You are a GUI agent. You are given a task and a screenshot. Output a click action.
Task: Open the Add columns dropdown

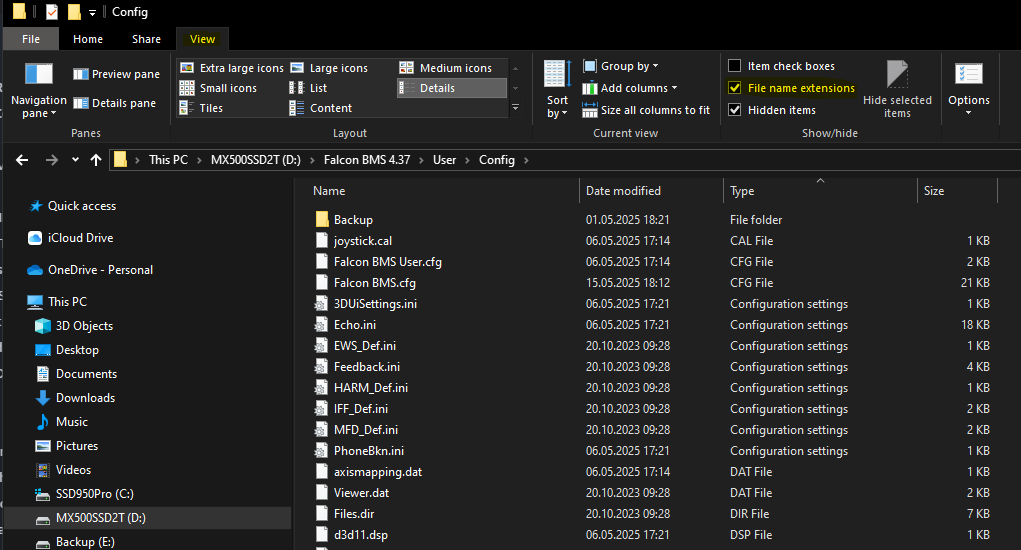[630, 88]
